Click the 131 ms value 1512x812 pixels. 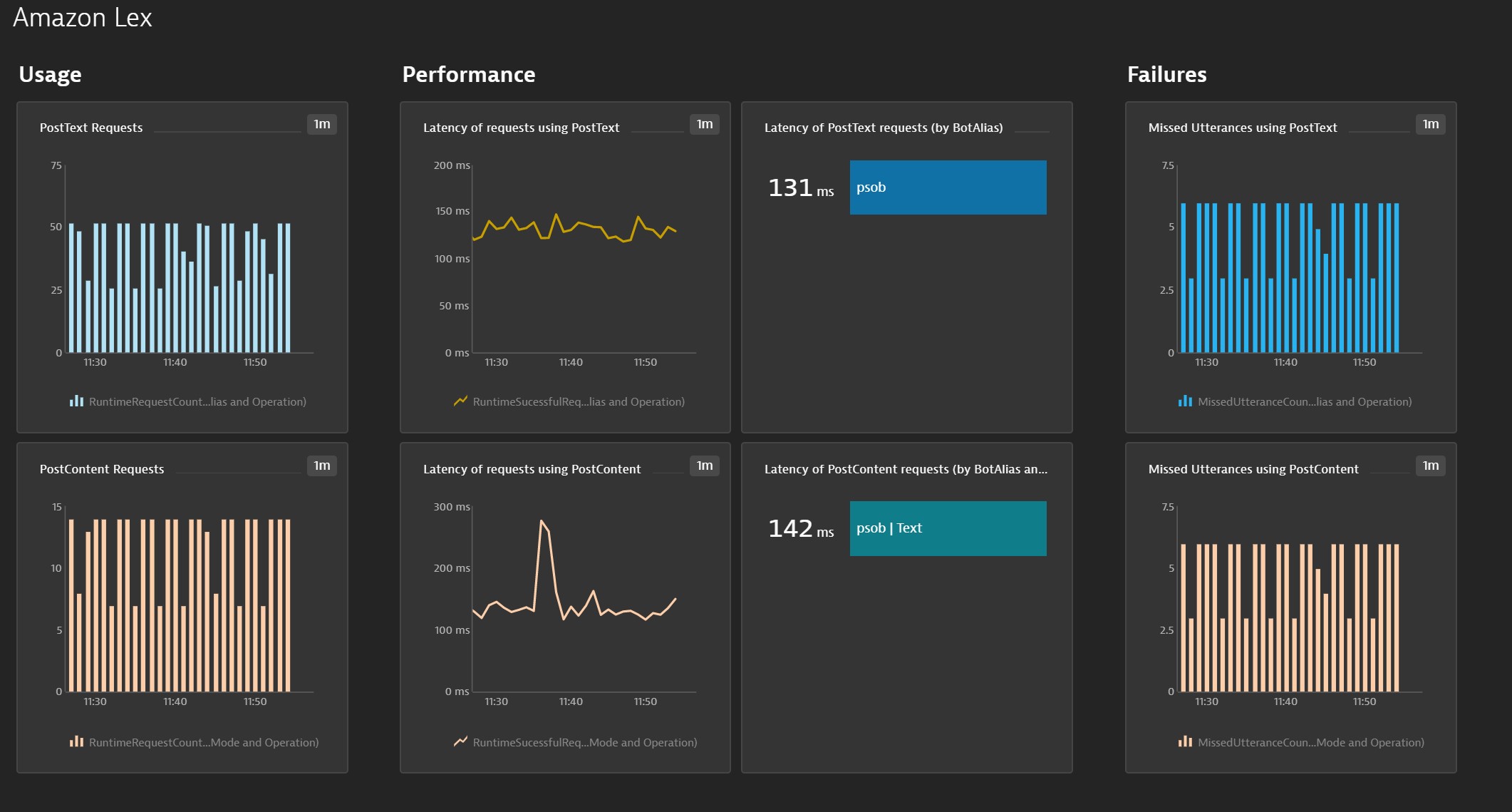coord(801,187)
